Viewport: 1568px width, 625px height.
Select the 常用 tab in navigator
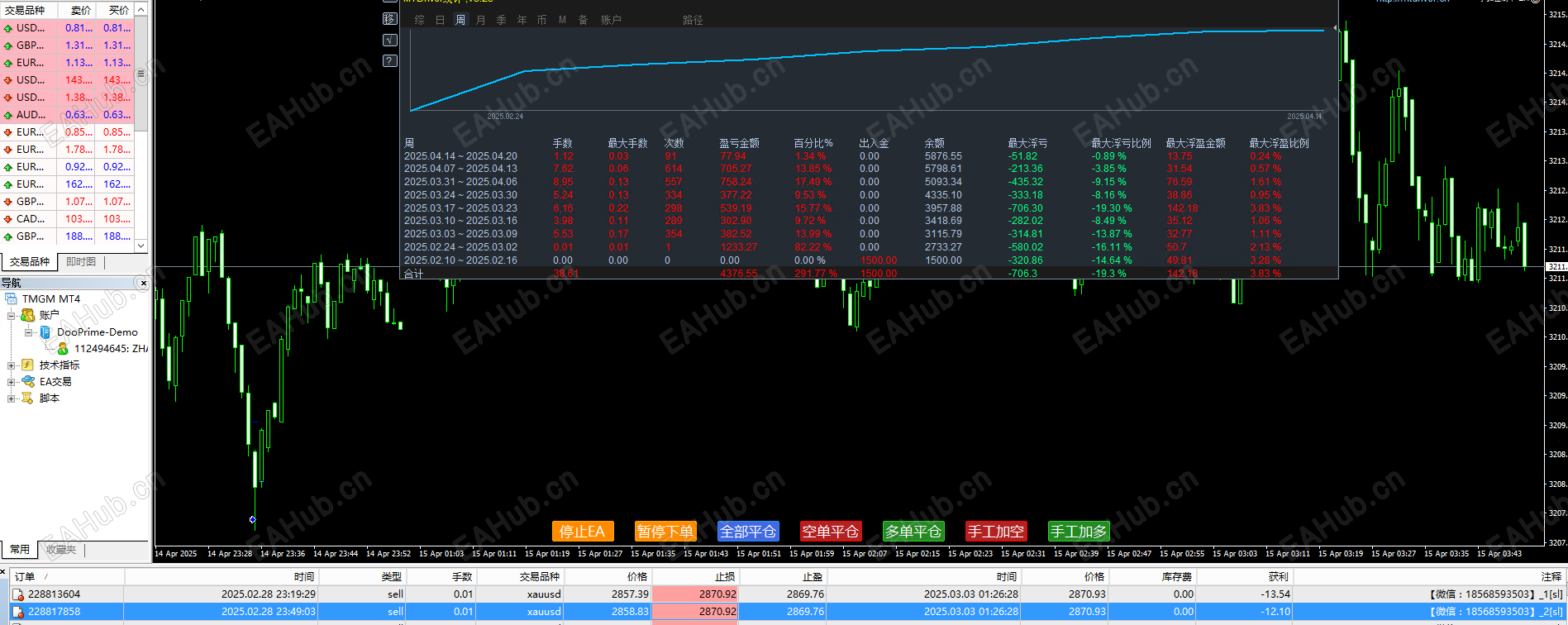point(20,549)
